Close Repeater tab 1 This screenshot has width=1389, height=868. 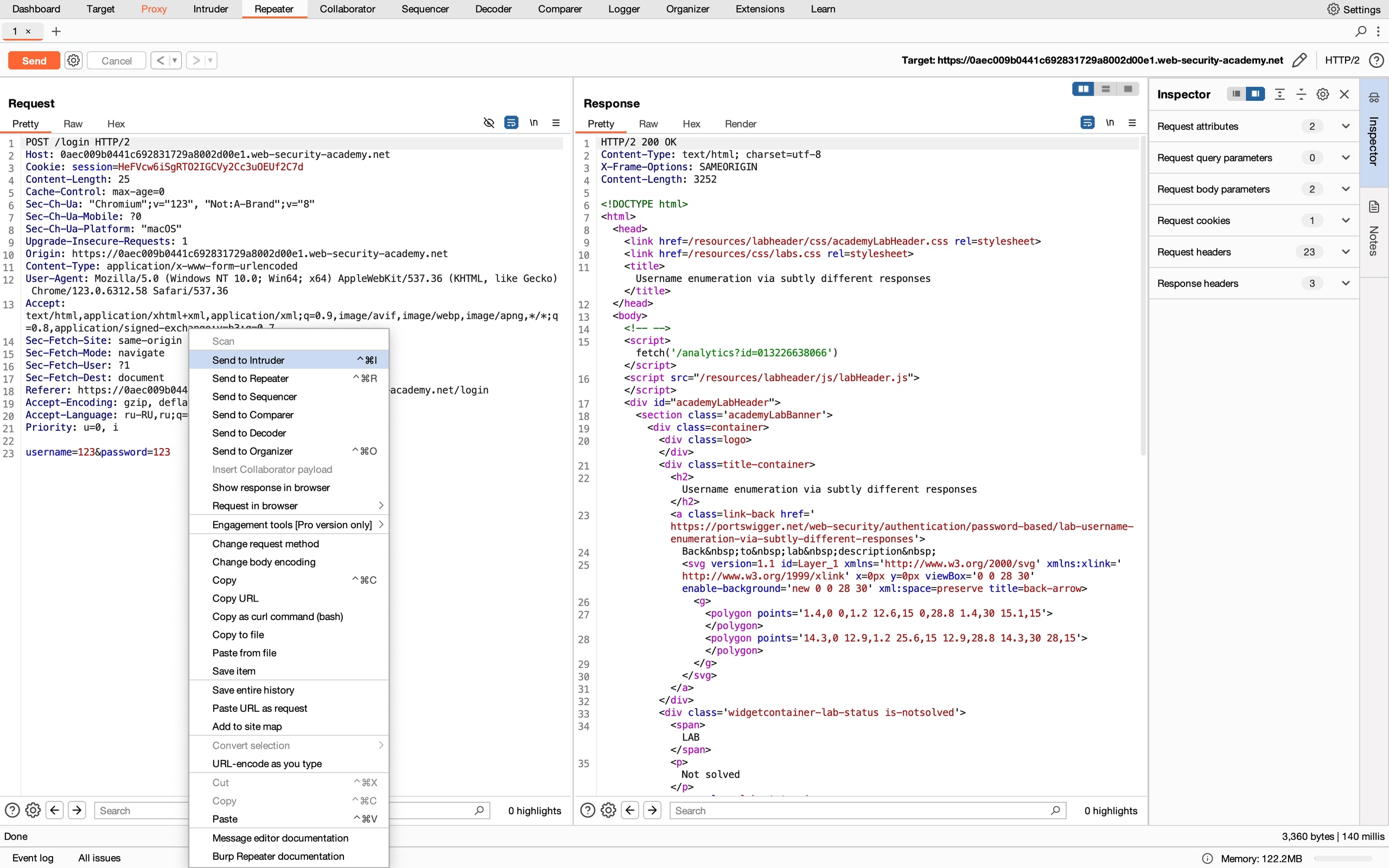(x=28, y=31)
